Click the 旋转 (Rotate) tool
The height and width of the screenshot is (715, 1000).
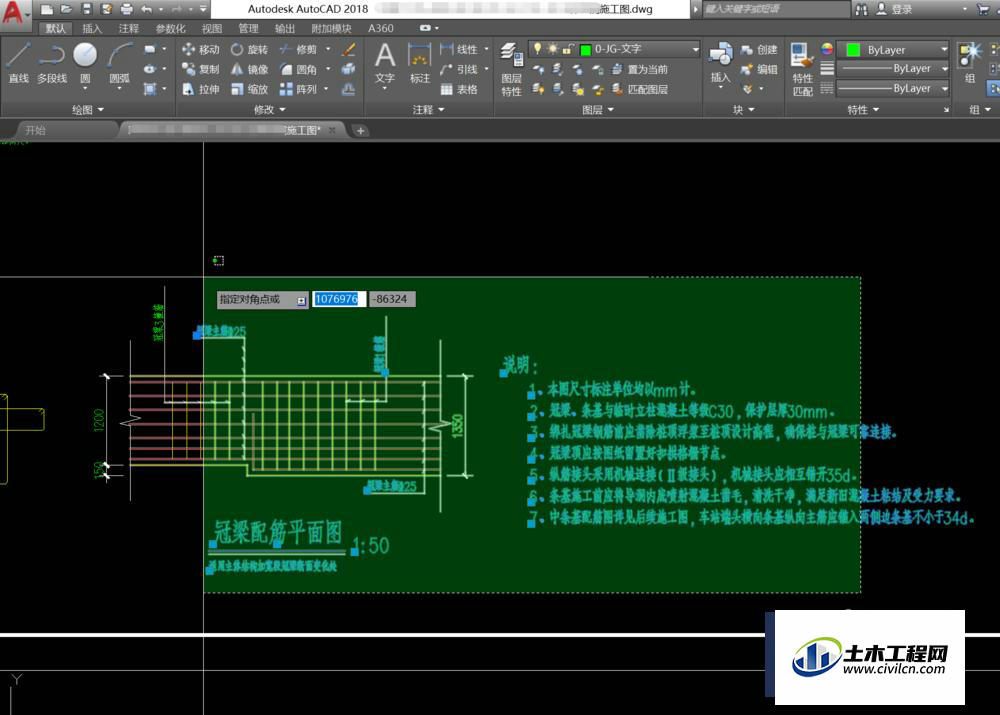[249, 49]
